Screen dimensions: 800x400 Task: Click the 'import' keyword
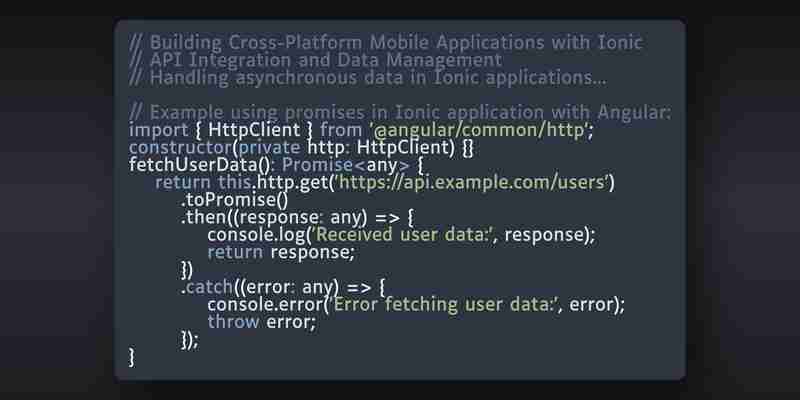pos(158,130)
